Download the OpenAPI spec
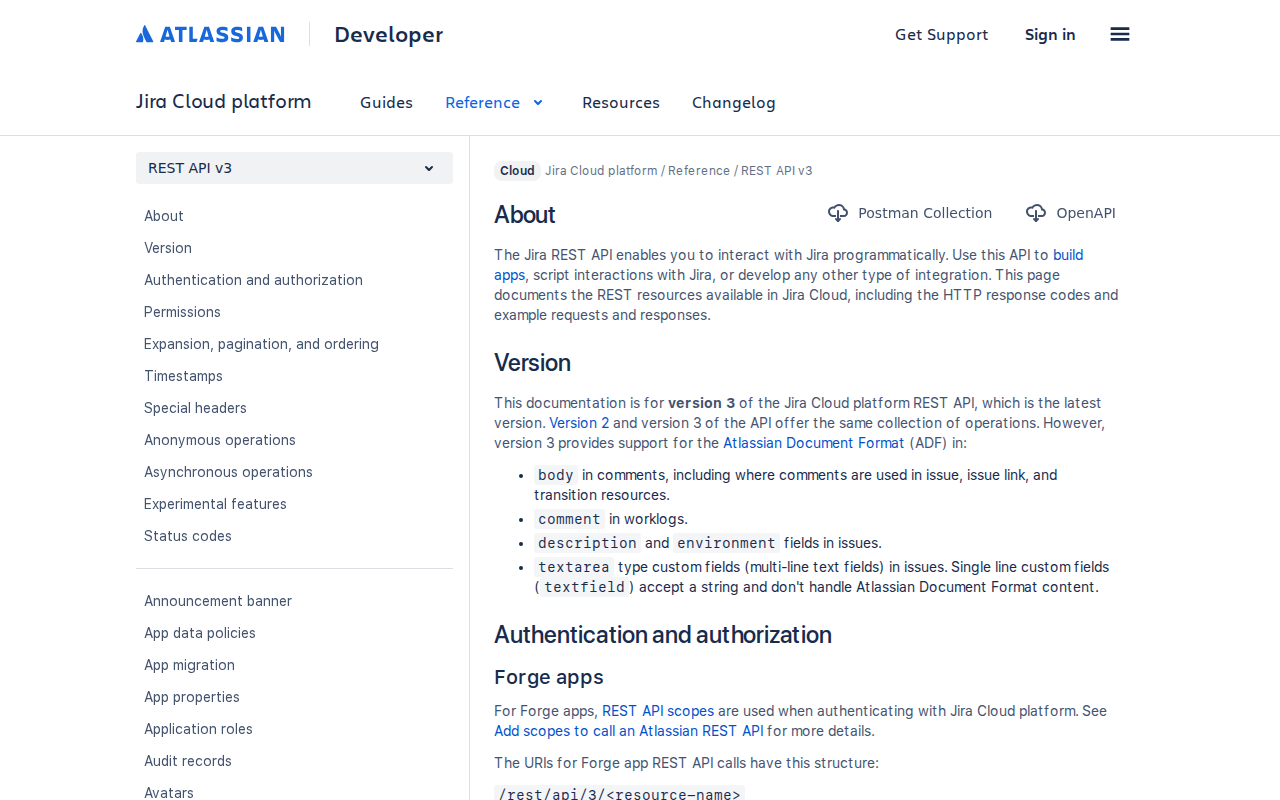This screenshot has width=1280, height=800. 1070,213
